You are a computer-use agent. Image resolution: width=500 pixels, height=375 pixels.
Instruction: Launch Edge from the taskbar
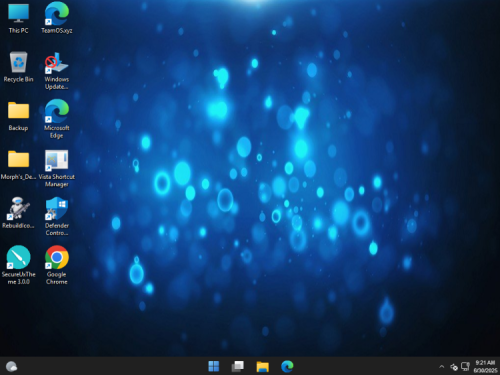click(x=287, y=366)
